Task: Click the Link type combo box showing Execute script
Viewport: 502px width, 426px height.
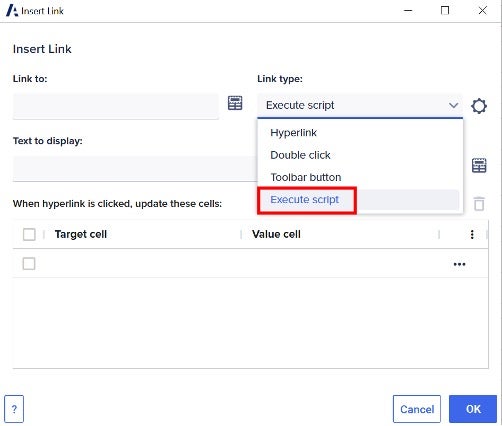Action: (x=360, y=106)
